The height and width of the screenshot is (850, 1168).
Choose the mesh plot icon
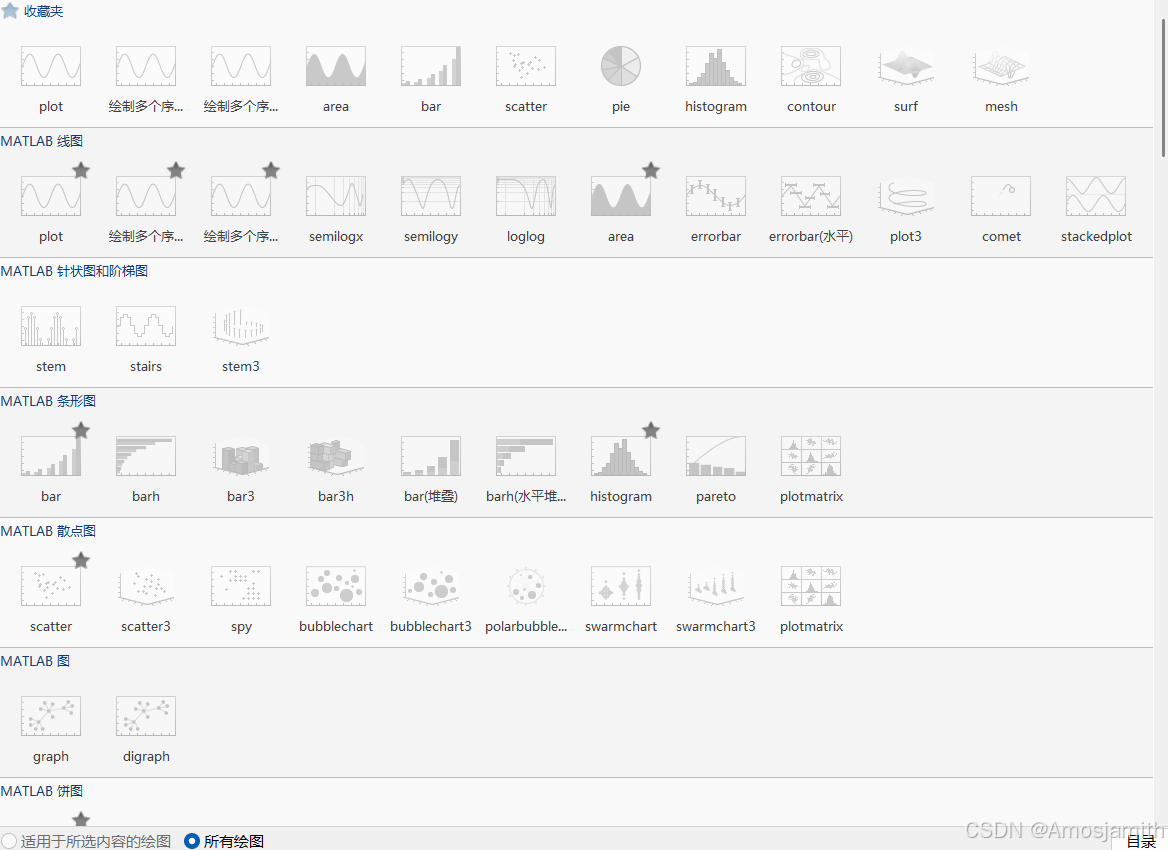click(1001, 66)
